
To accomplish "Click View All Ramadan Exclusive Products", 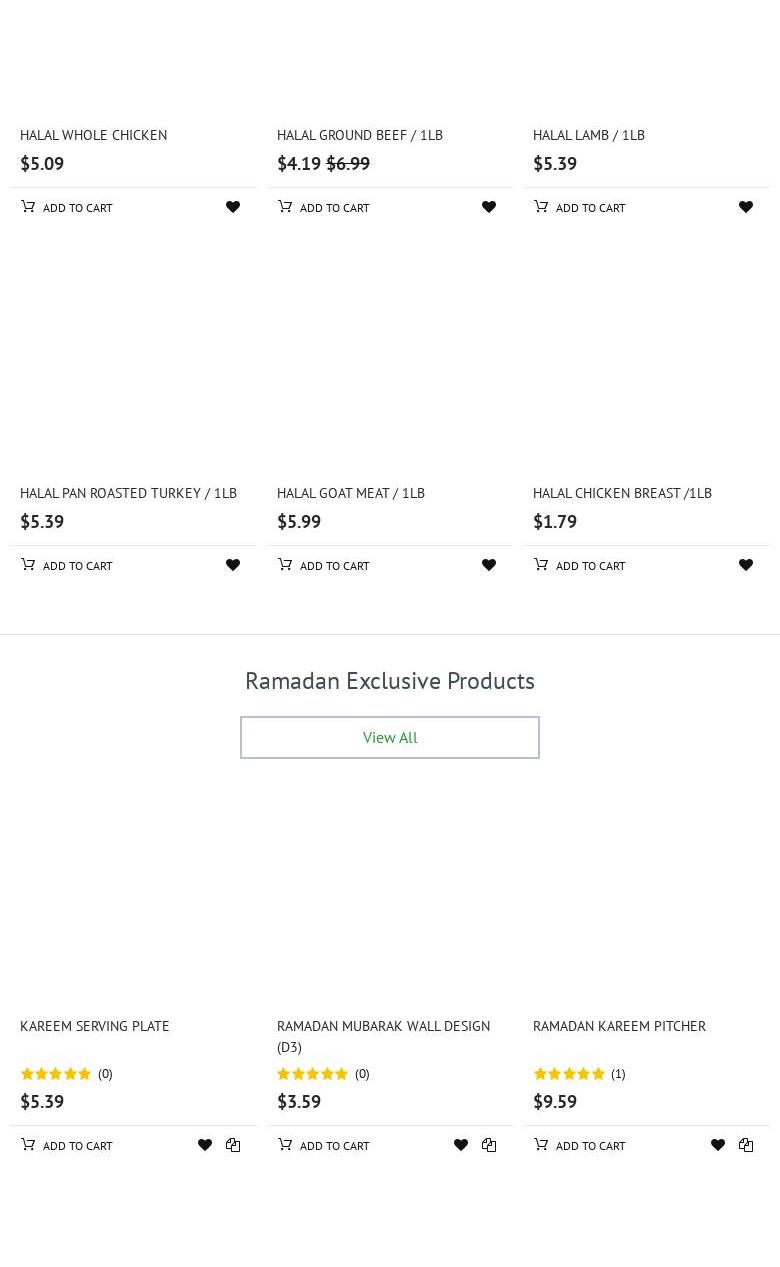I will tap(390, 737).
